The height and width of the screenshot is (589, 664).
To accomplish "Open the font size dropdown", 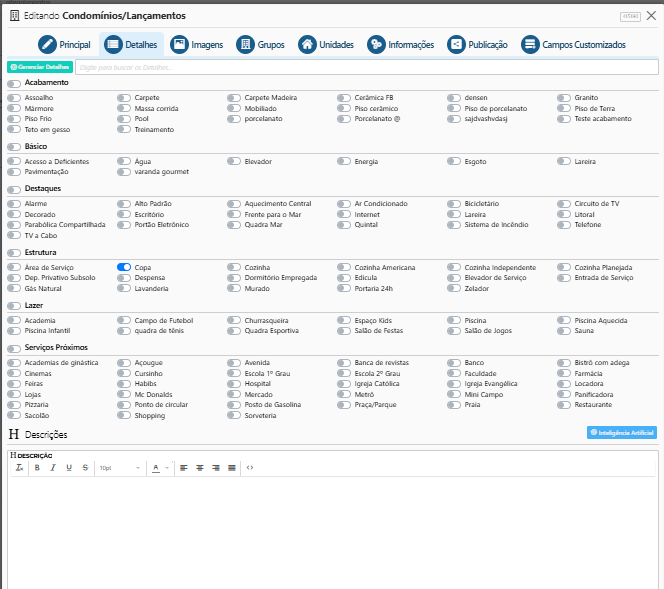I will click(x=119, y=467).
